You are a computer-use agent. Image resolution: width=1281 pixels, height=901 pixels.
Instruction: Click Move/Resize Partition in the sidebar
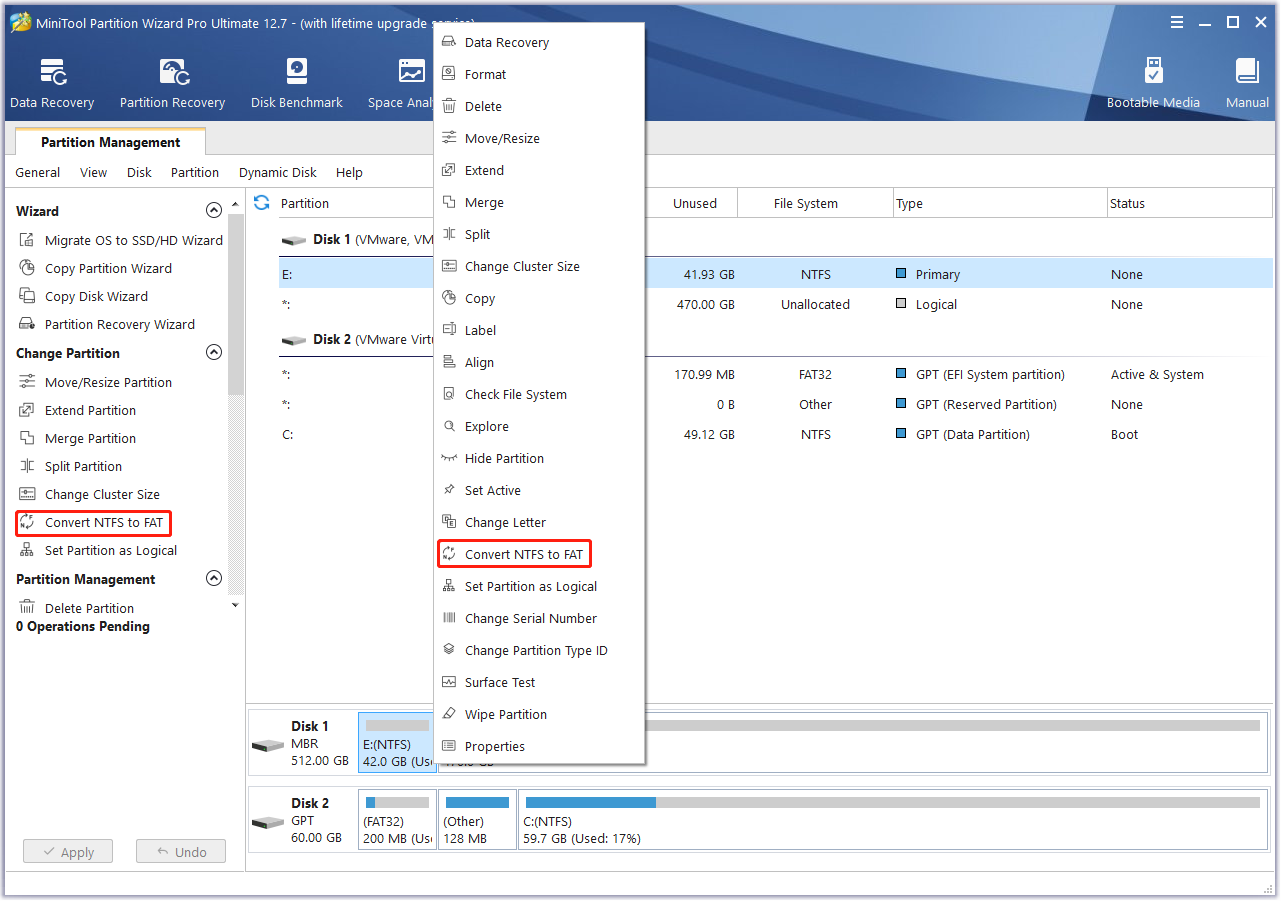[95, 382]
